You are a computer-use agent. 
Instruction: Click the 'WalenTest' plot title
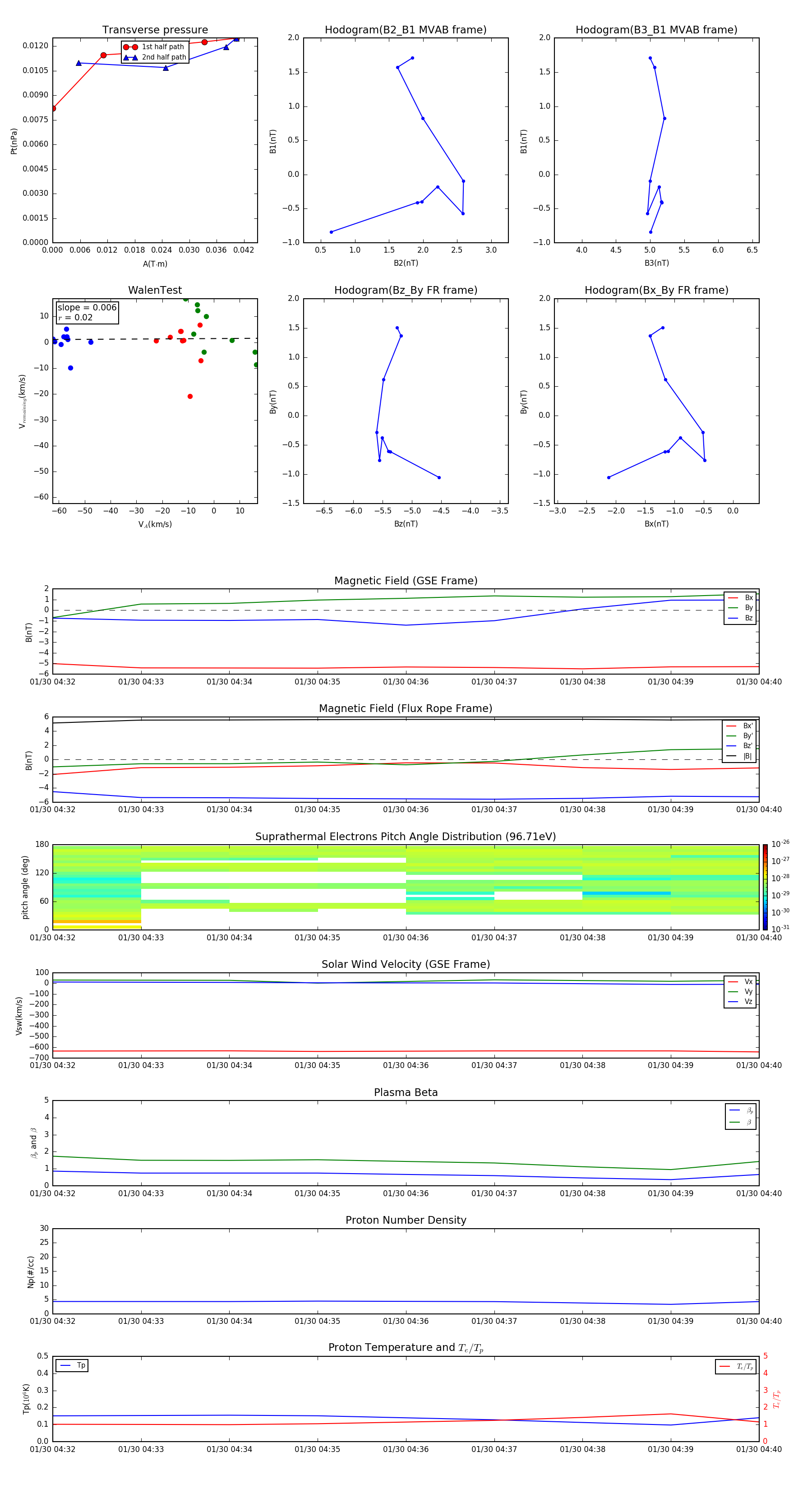point(155,290)
